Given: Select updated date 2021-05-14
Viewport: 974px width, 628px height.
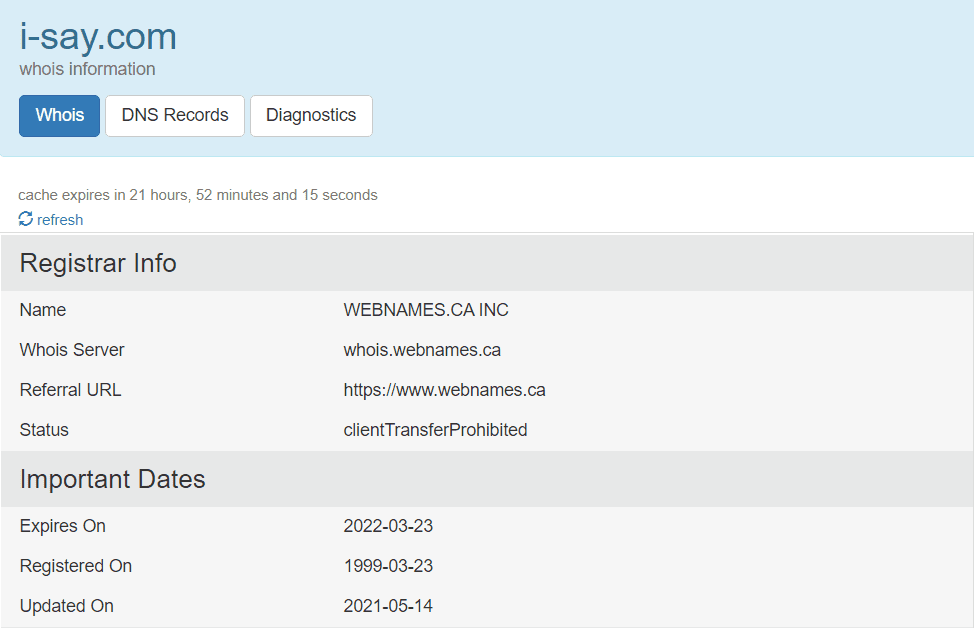Looking at the screenshot, I should pyautogui.click(x=388, y=606).
